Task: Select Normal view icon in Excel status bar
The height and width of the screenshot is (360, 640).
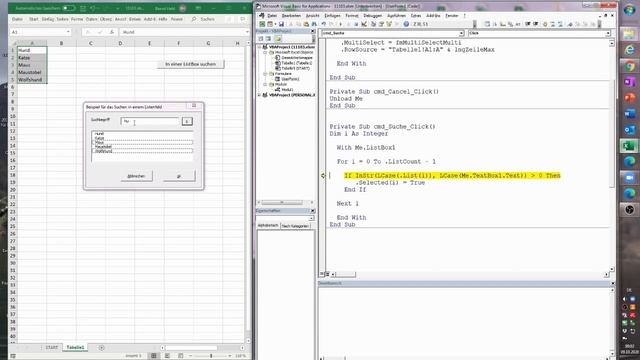Action: [x=154, y=356]
